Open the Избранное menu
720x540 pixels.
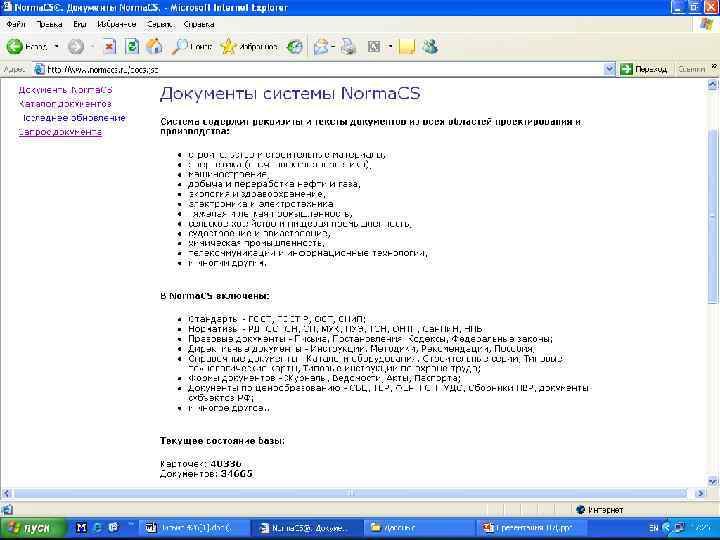point(117,24)
